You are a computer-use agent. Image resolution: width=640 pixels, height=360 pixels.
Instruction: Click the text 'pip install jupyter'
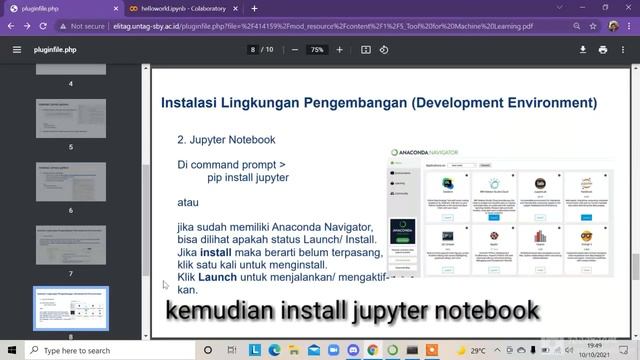(x=248, y=178)
